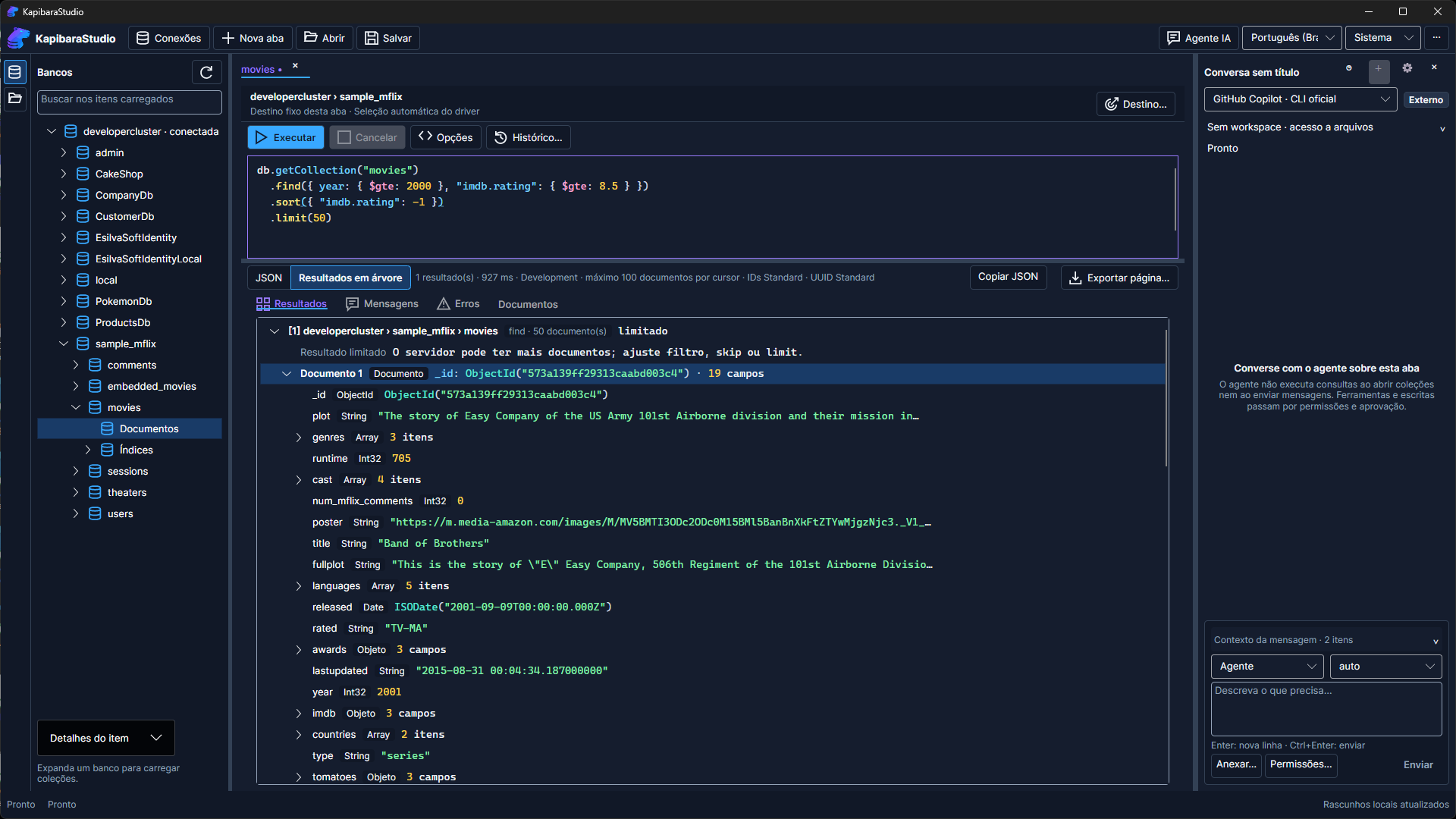This screenshot has width=1456, height=819.
Task: Open the language dropdown Português
Action: coord(1292,38)
